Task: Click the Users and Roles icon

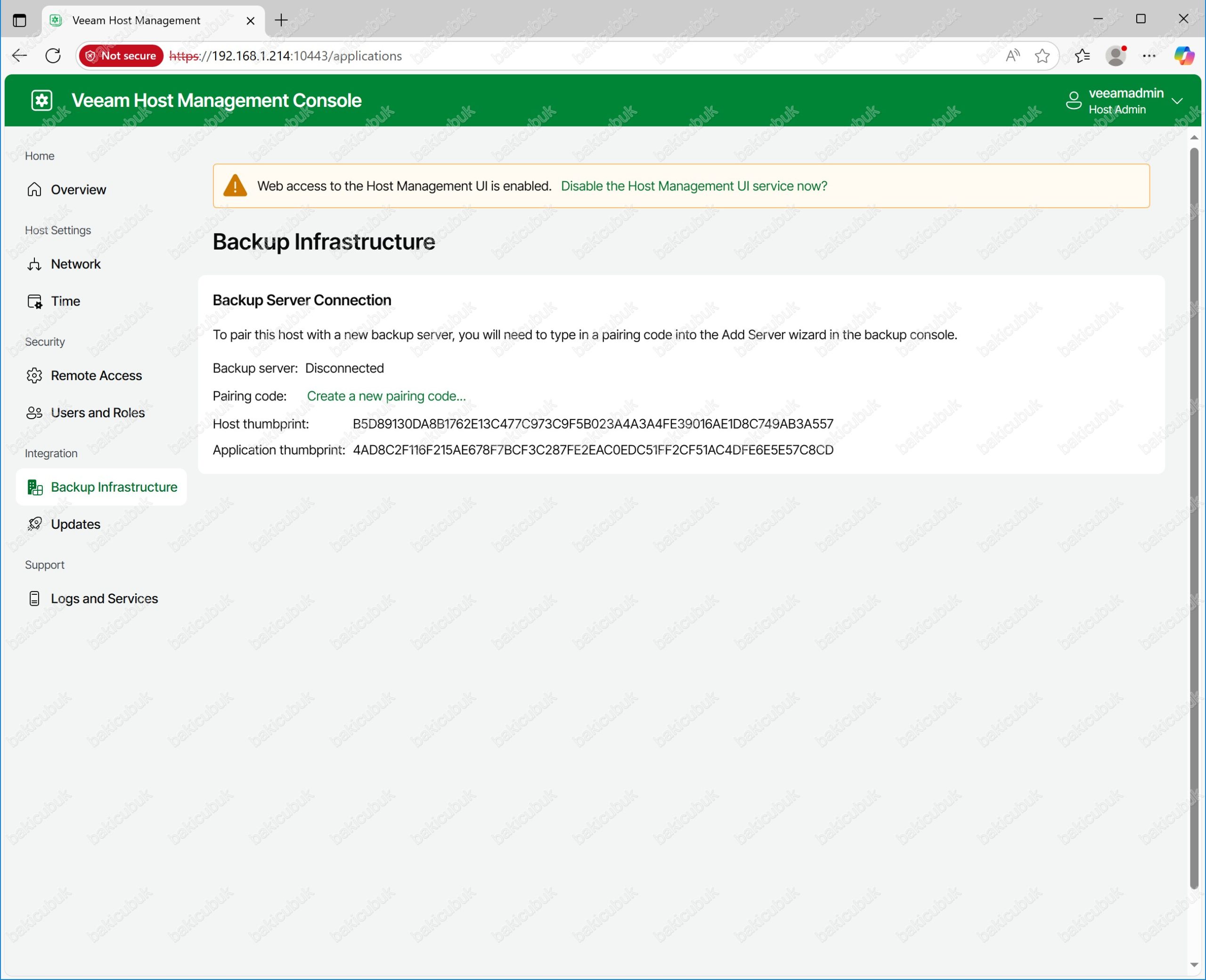Action: [x=34, y=413]
